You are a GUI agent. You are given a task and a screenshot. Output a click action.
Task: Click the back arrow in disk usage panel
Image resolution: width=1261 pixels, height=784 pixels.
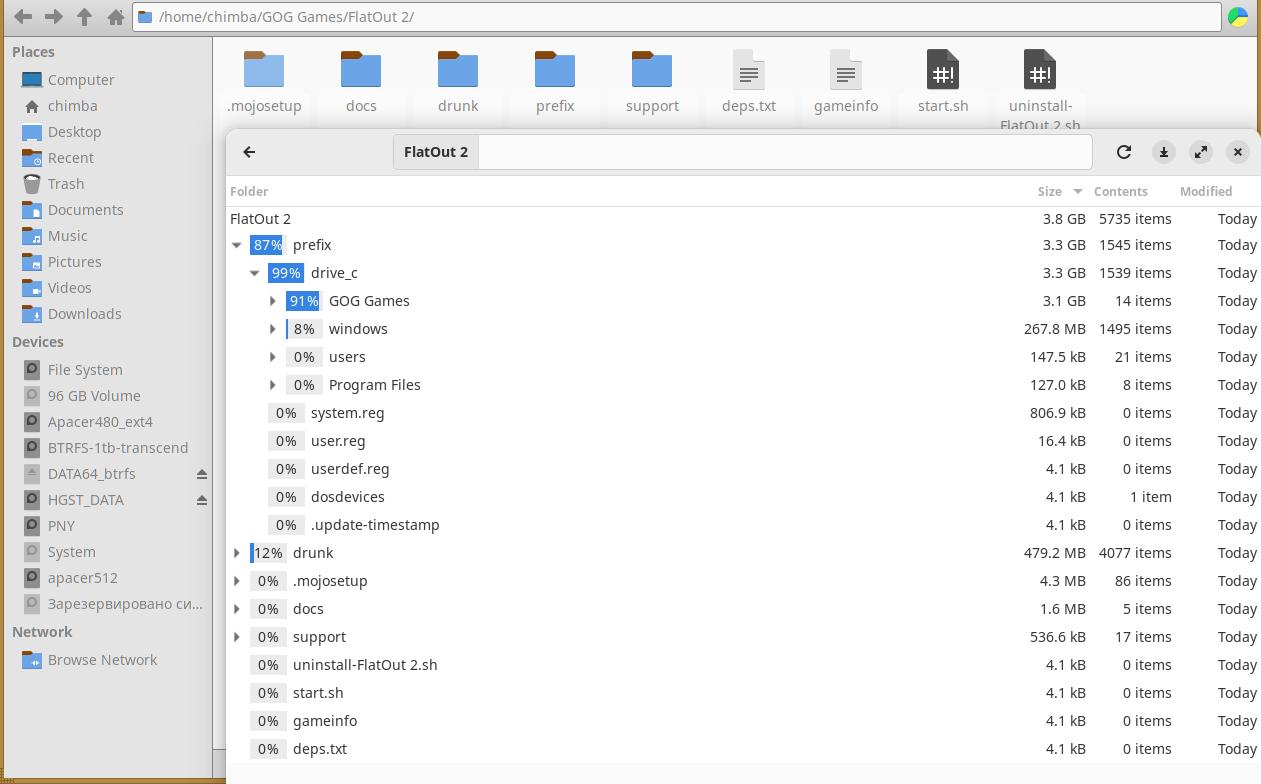[249, 152]
